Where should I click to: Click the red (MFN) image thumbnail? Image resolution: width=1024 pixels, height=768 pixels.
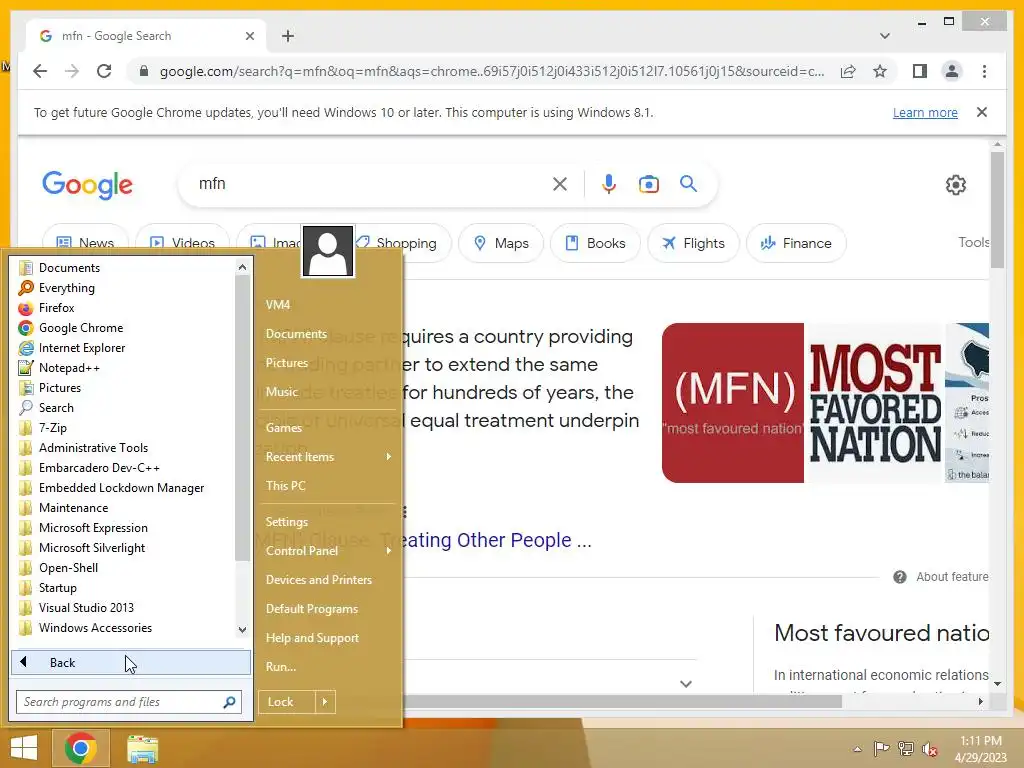click(733, 403)
